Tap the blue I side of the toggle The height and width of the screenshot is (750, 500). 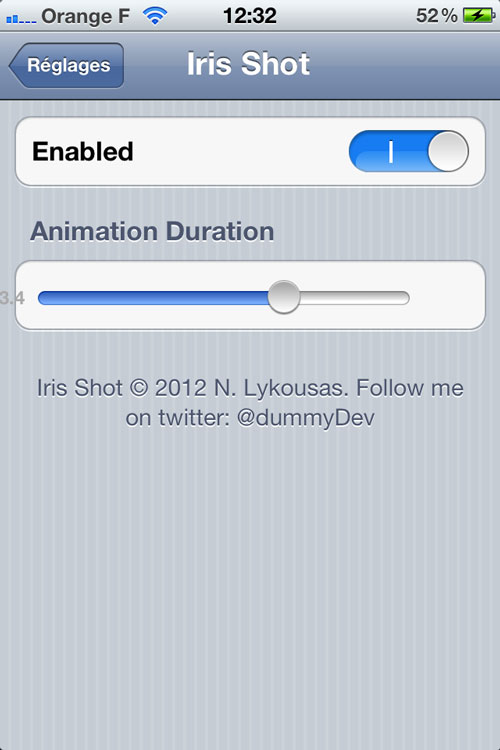point(389,151)
